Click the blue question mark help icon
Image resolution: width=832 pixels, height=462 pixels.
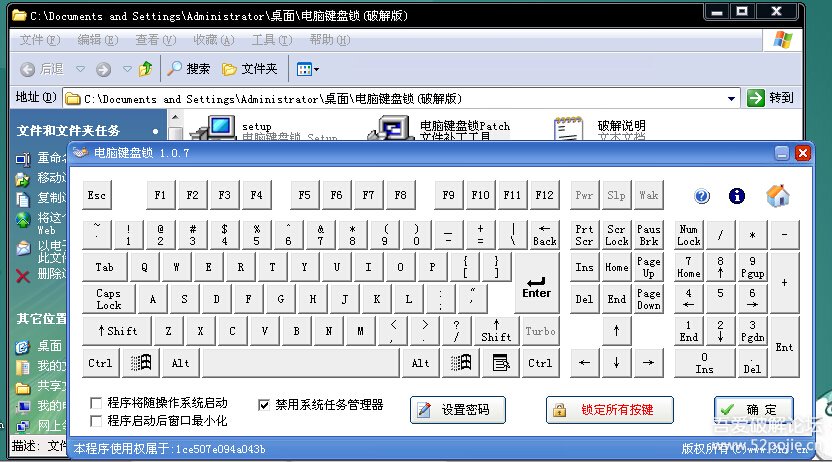(702, 196)
